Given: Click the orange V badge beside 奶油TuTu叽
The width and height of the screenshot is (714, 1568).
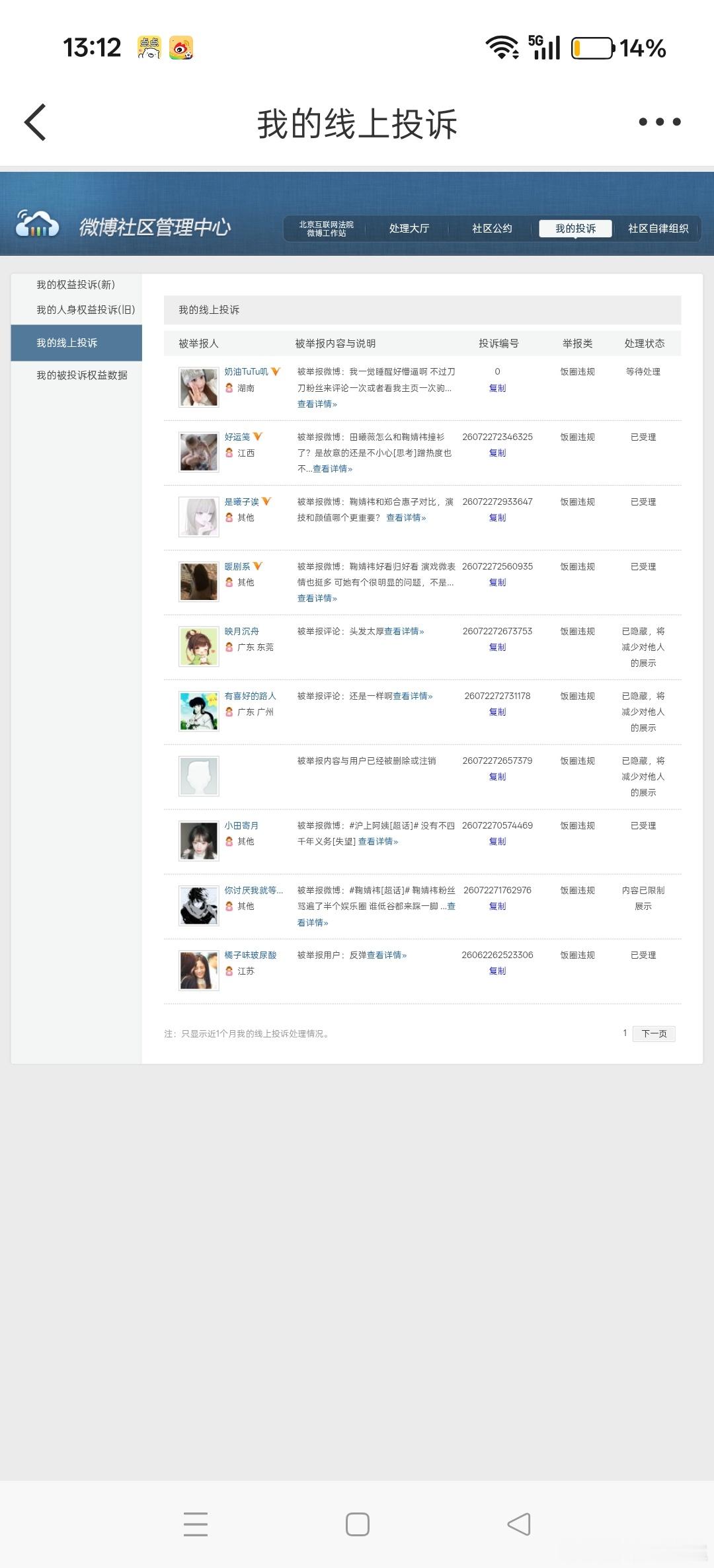Looking at the screenshot, I should (x=276, y=371).
